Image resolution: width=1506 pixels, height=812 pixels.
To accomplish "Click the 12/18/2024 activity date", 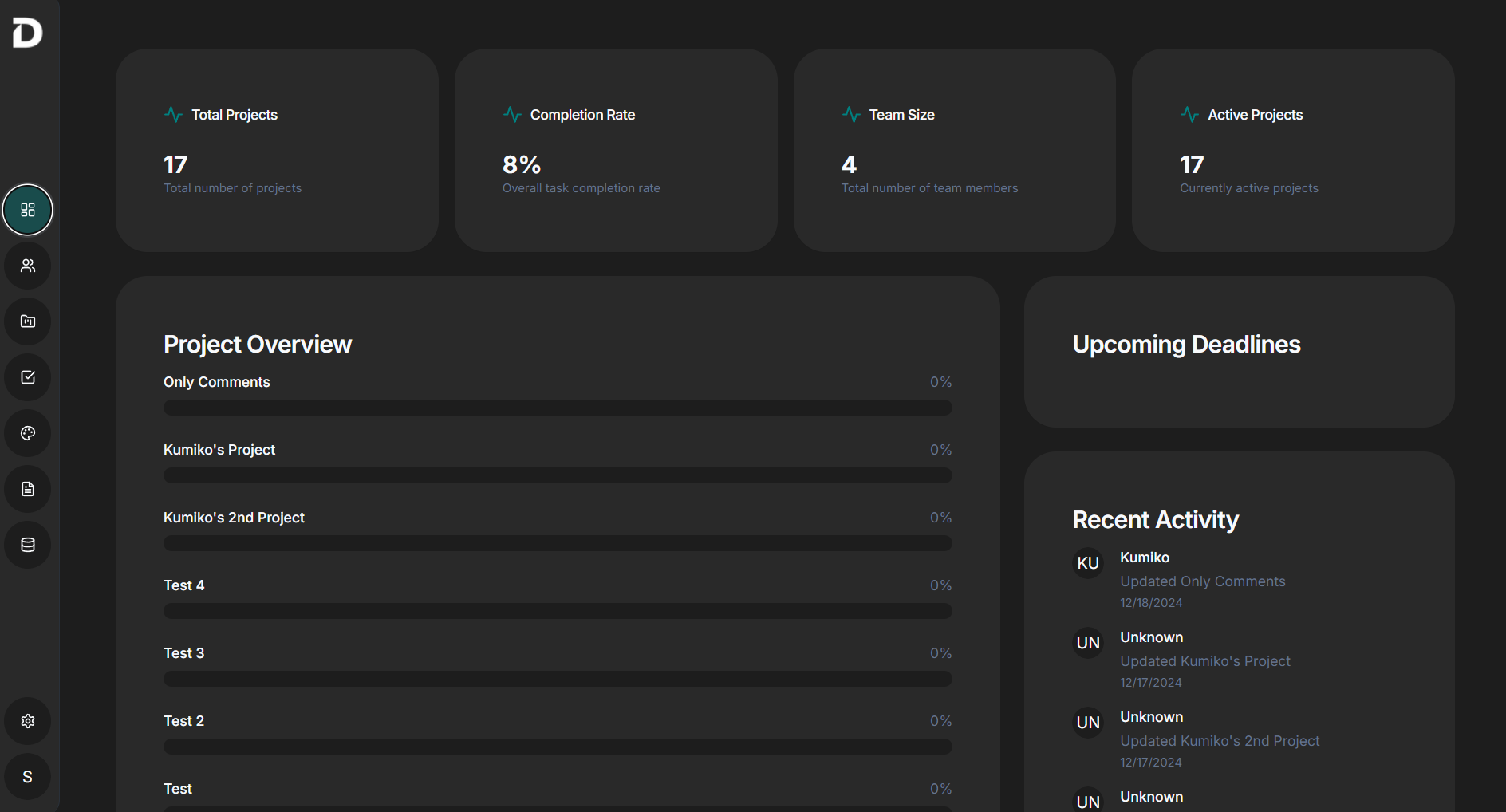I will click(x=1151, y=603).
